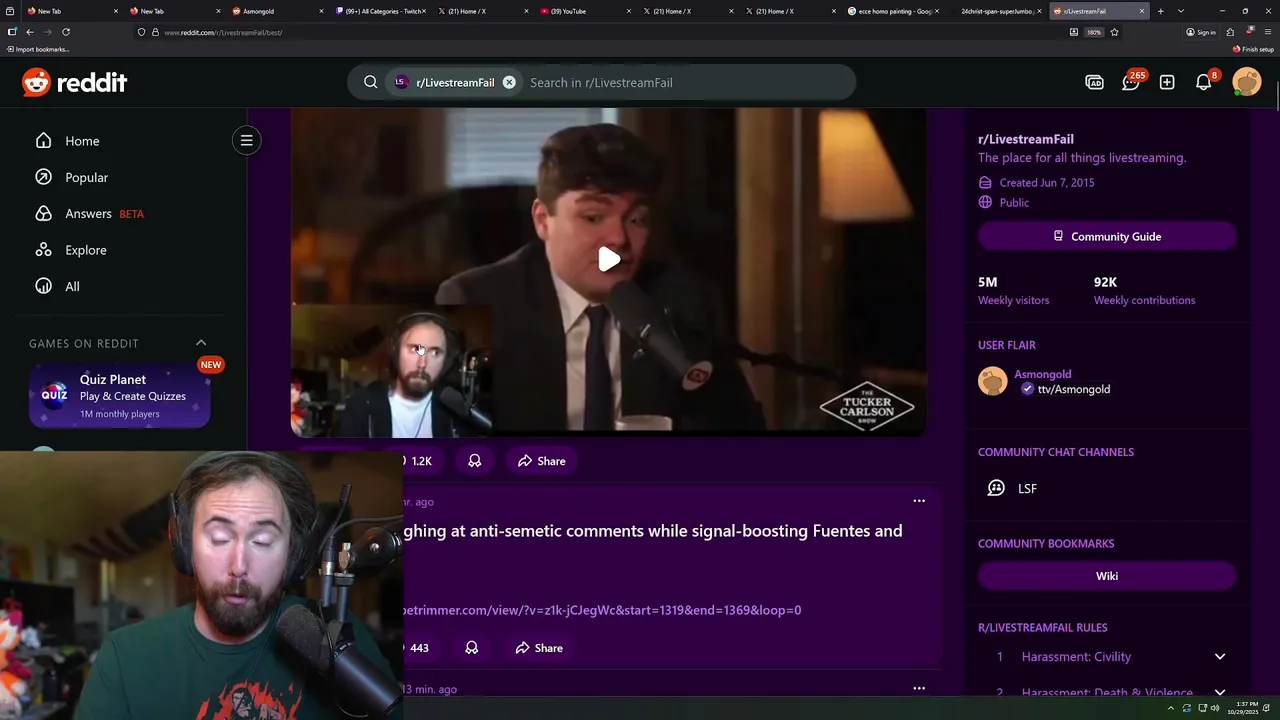
Task: Open the clip trimmer link
Action: point(601,610)
